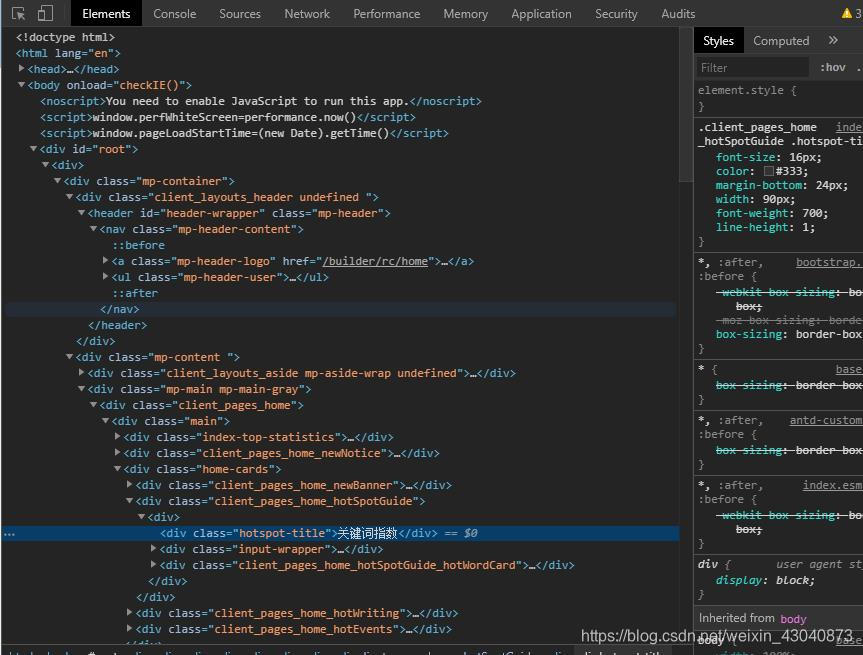
Task: Open the index.esm stylesheet source link
Action: pyautogui.click(x=832, y=485)
